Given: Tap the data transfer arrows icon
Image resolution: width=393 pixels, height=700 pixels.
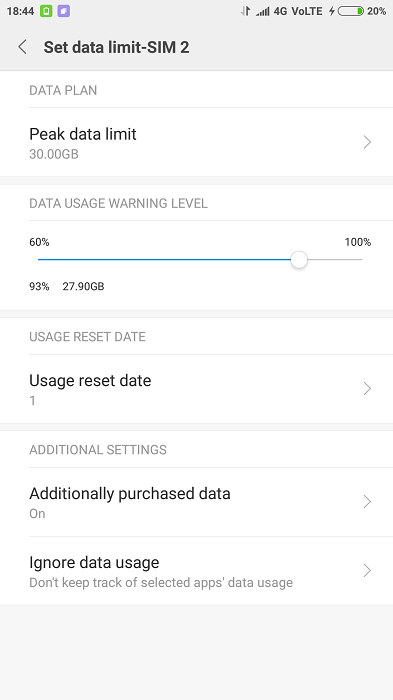Looking at the screenshot, I should click(245, 12).
